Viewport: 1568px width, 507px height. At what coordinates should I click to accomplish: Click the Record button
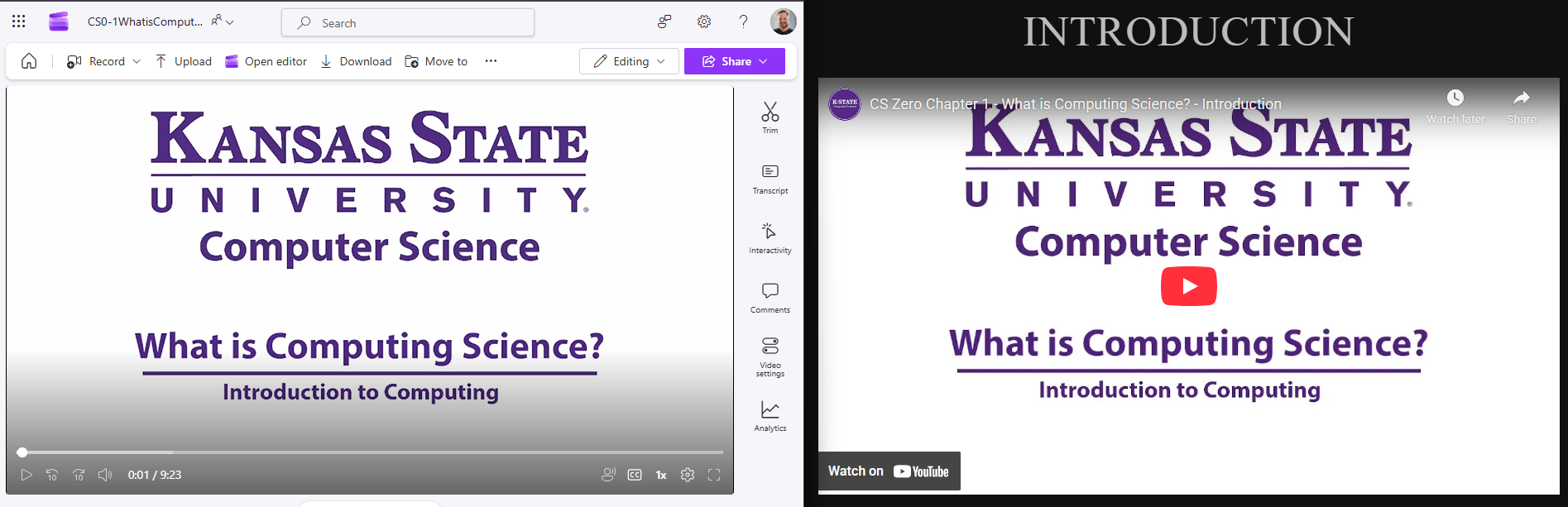pyautogui.click(x=96, y=61)
